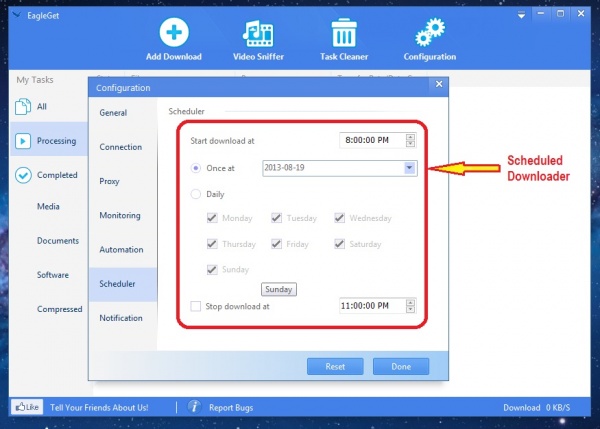Click the Done button

click(401, 366)
